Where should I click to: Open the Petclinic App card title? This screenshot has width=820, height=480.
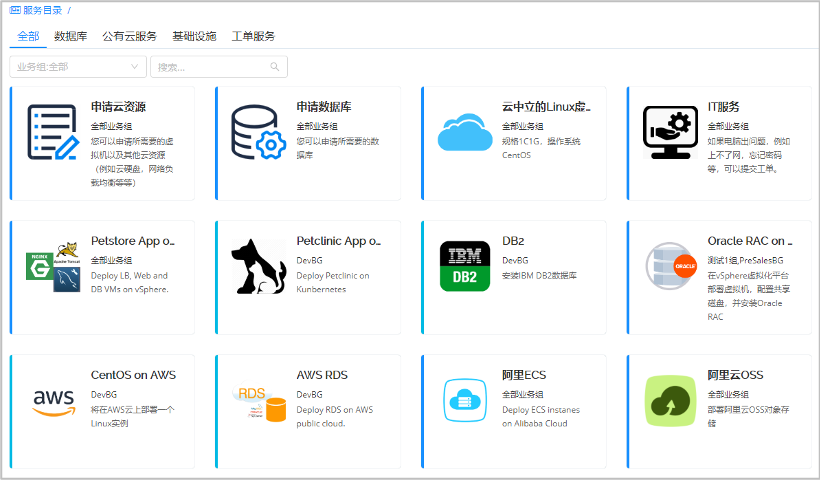339,241
